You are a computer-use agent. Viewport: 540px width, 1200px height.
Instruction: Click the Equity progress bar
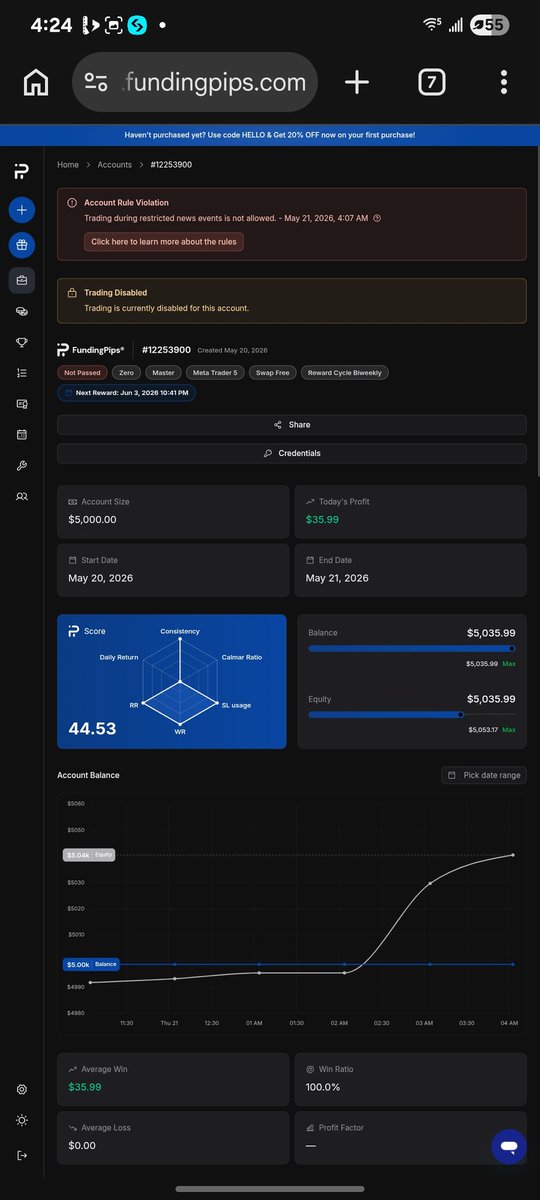point(412,715)
